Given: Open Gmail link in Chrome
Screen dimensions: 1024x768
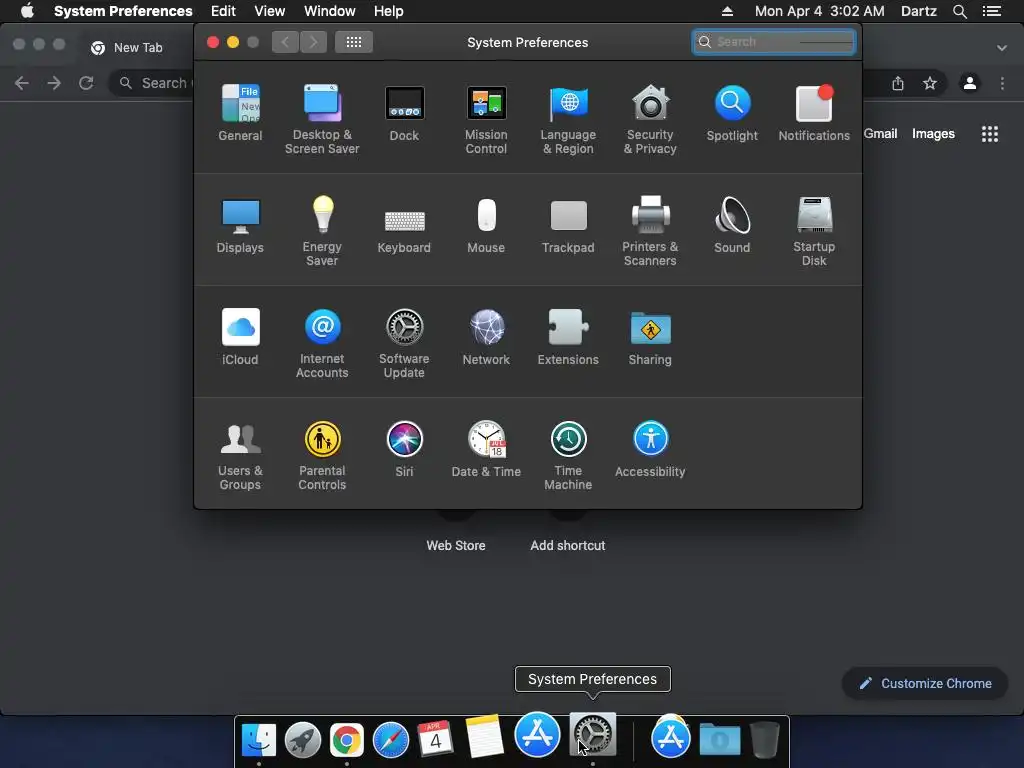Looking at the screenshot, I should point(880,133).
